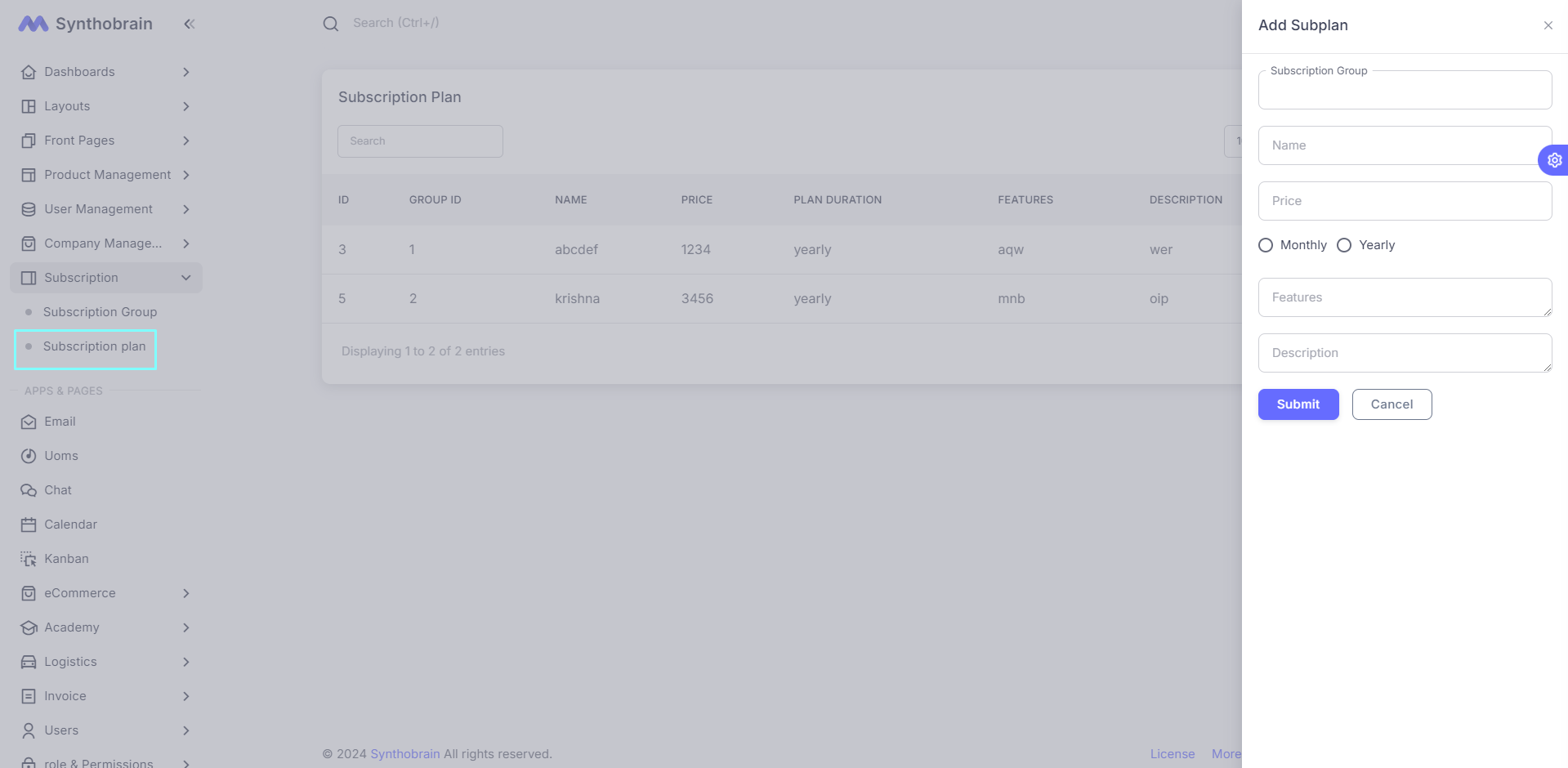Expand the Dashboards menu chevron
Viewport: 1568px width, 768px height.
point(186,72)
